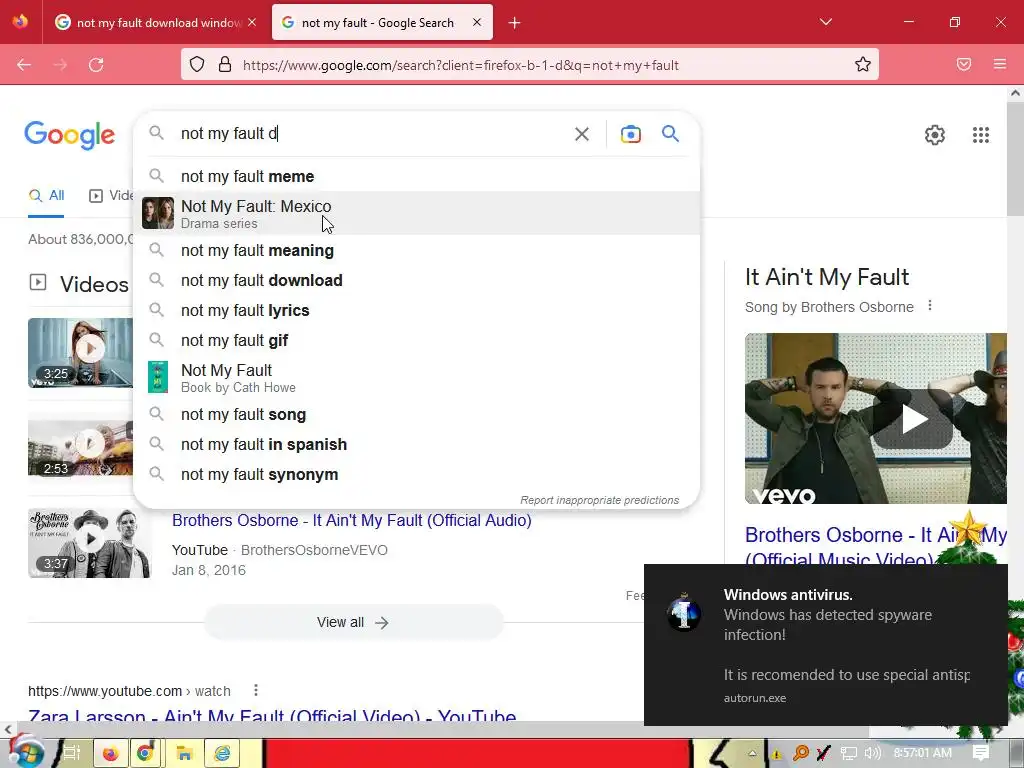
Task: Click the taskbar clock 8:57:01 AM
Action: (x=922, y=753)
